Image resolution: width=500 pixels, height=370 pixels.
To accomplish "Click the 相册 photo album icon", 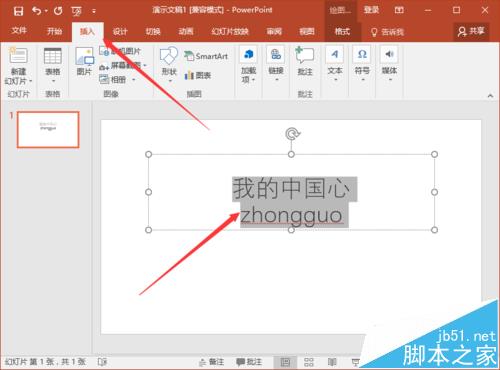I will 104,79.
